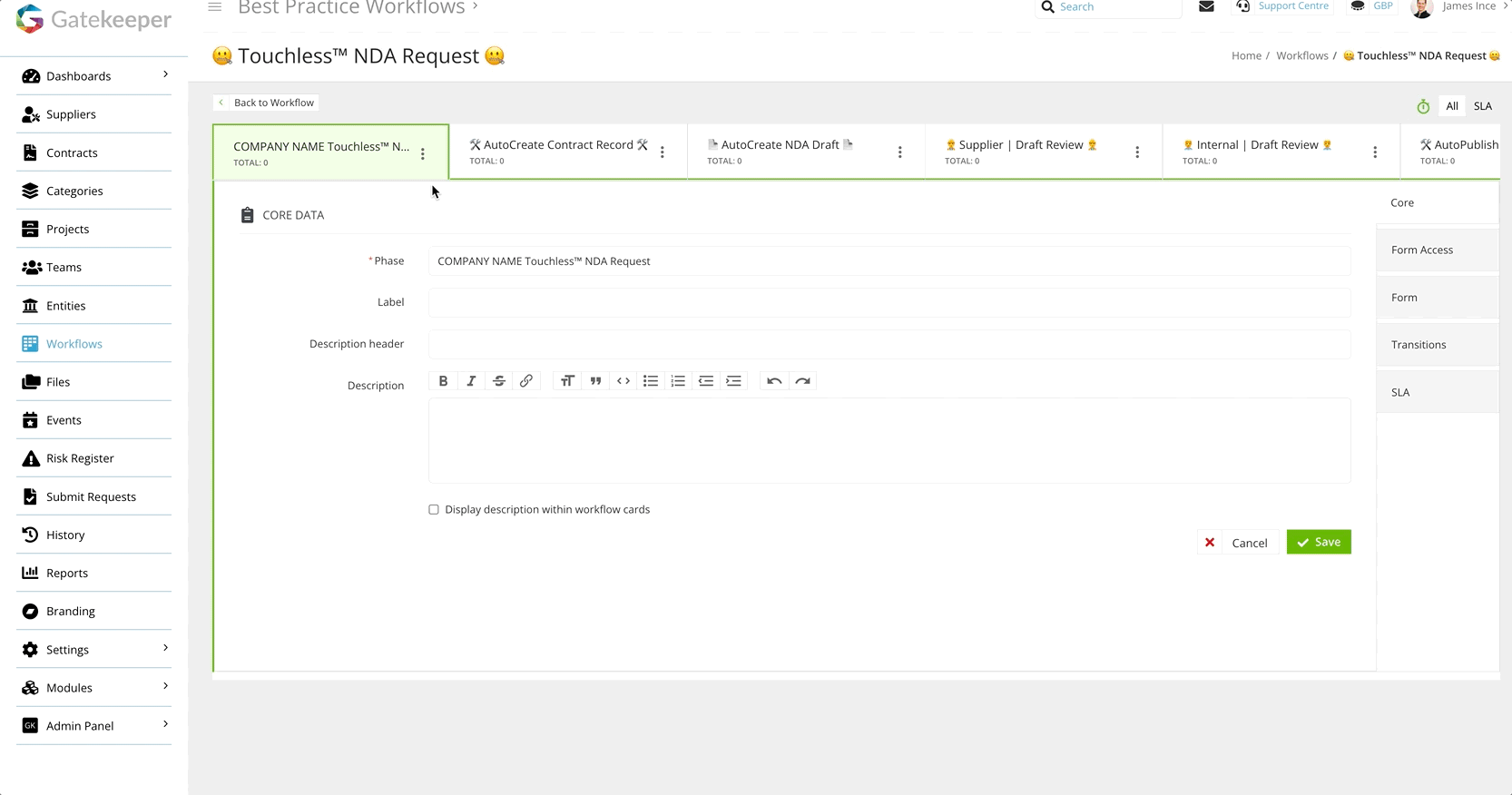Switch to the Form tab
1512x795 pixels.
coord(1438,298)
